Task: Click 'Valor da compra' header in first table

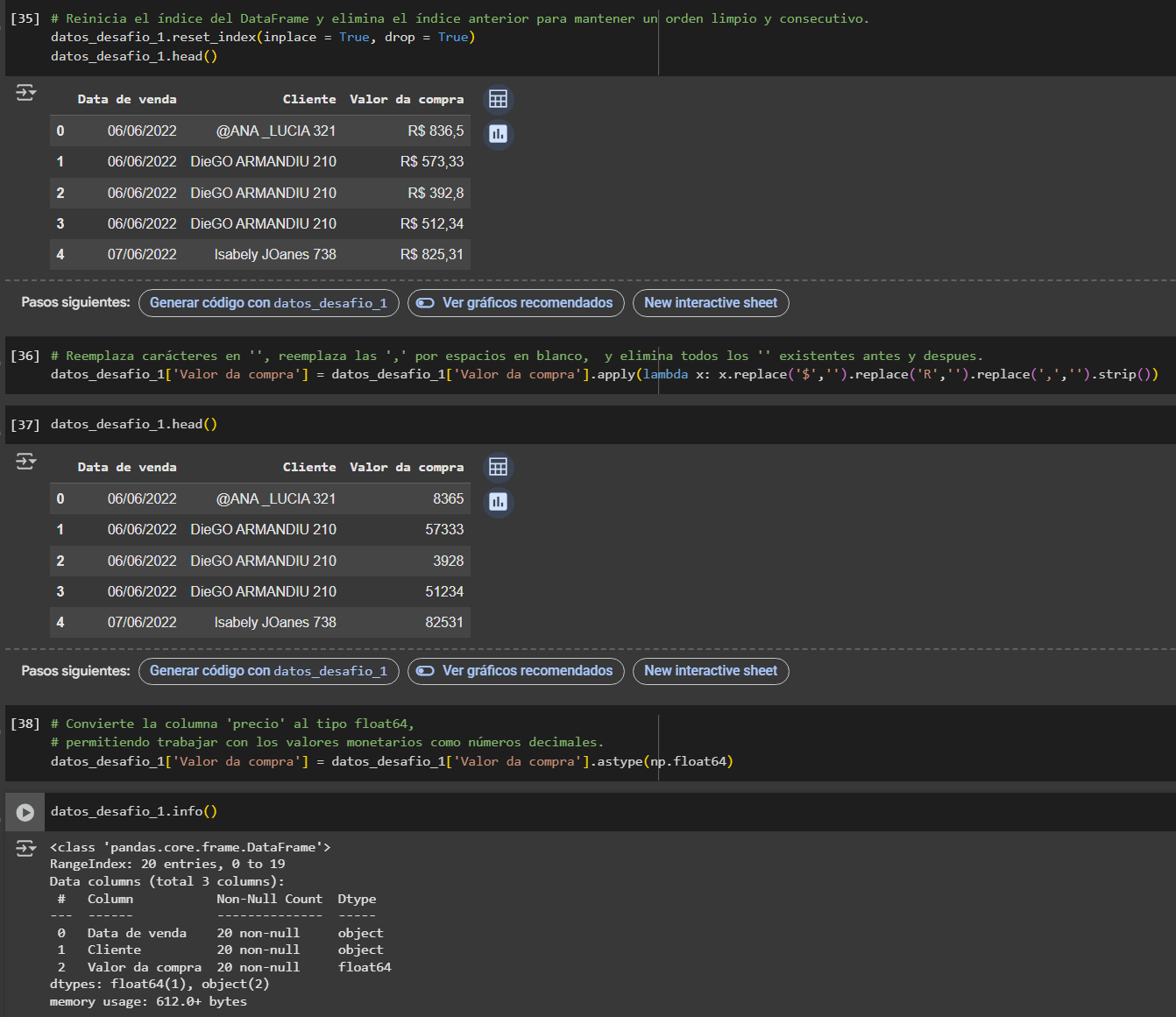Action: tap(407, 100)
